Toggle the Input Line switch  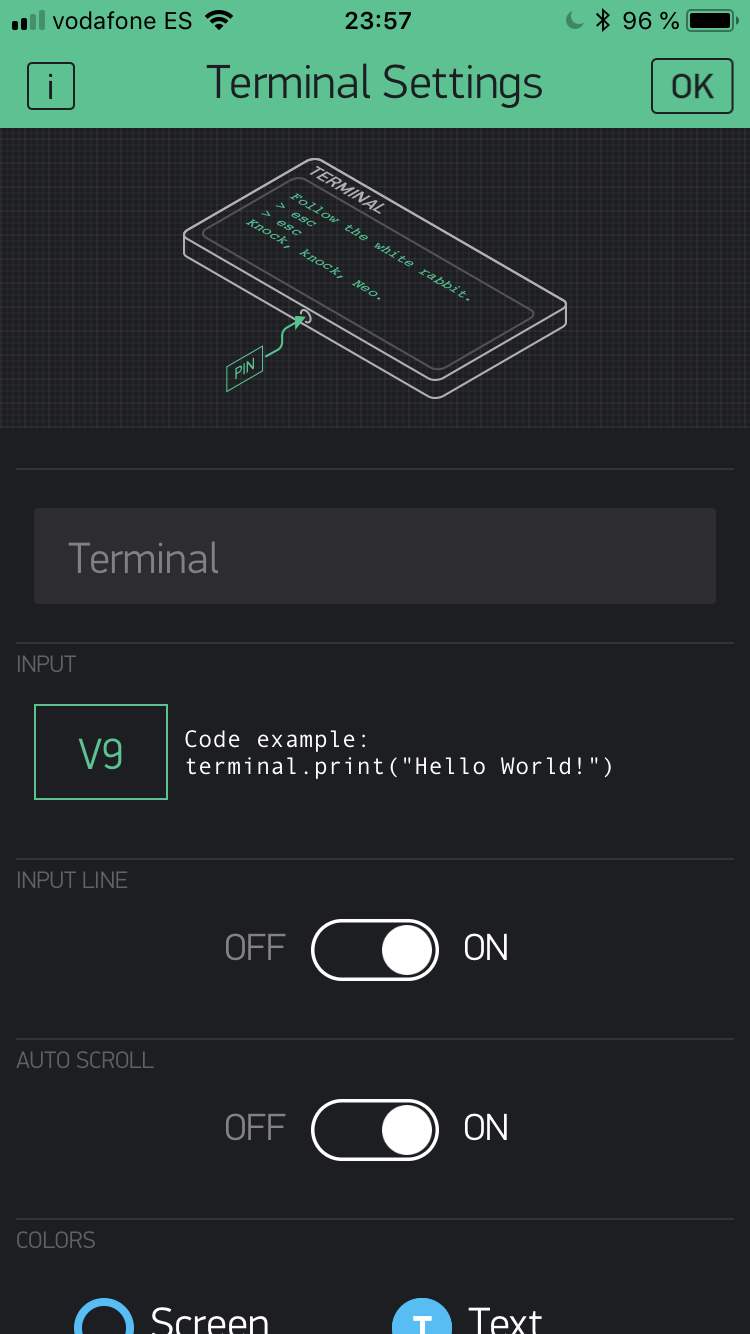coord(375,949)
